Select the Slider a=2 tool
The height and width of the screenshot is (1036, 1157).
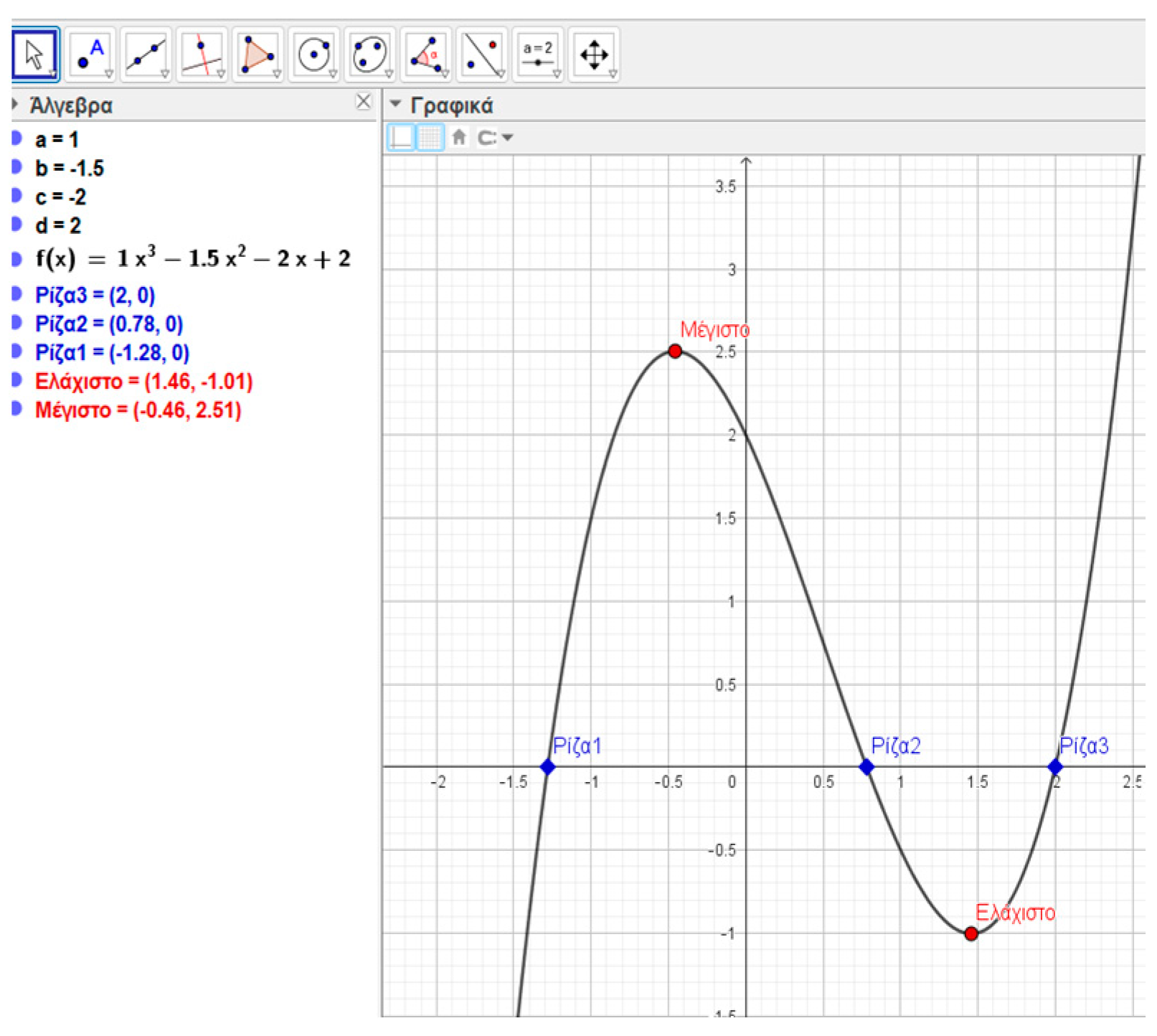point(537,55)
